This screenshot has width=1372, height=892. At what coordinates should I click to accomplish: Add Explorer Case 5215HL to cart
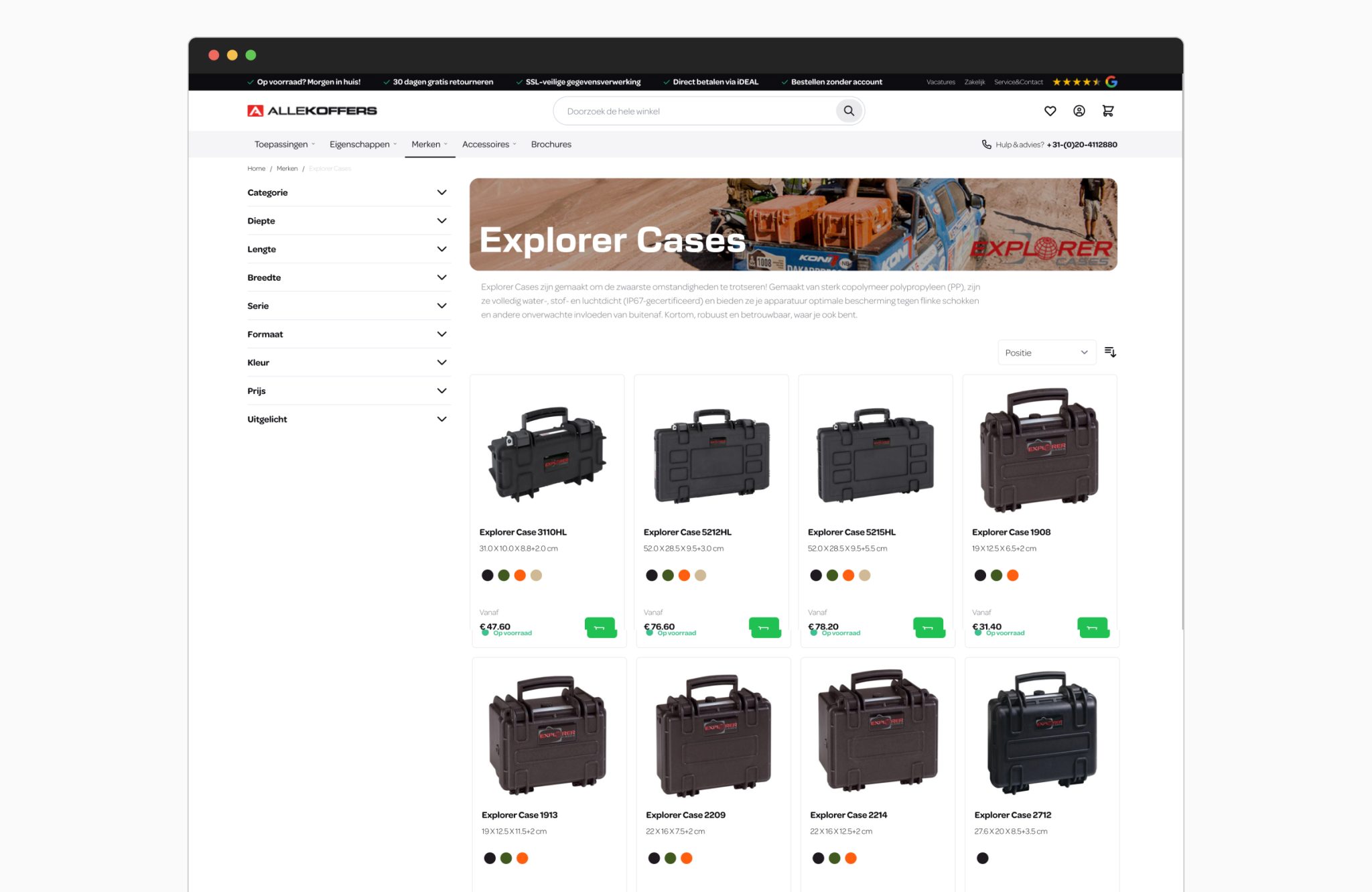929,627
